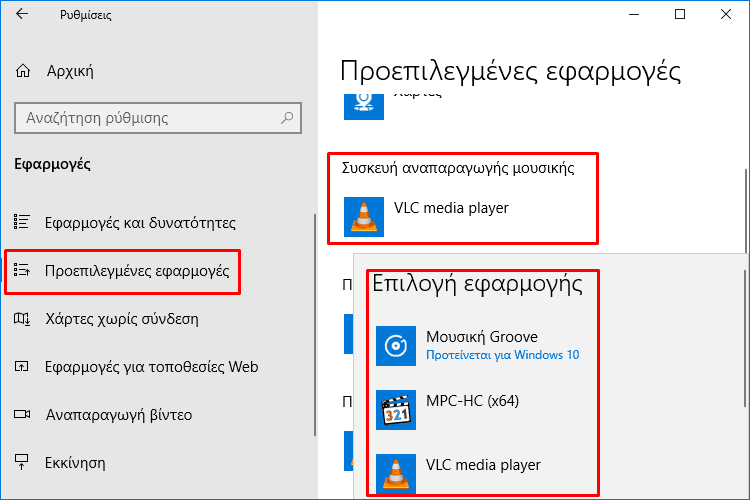Choose Μουσική Groove as default
The height and width of the screenshot is (500, 750).
point(483,346)
